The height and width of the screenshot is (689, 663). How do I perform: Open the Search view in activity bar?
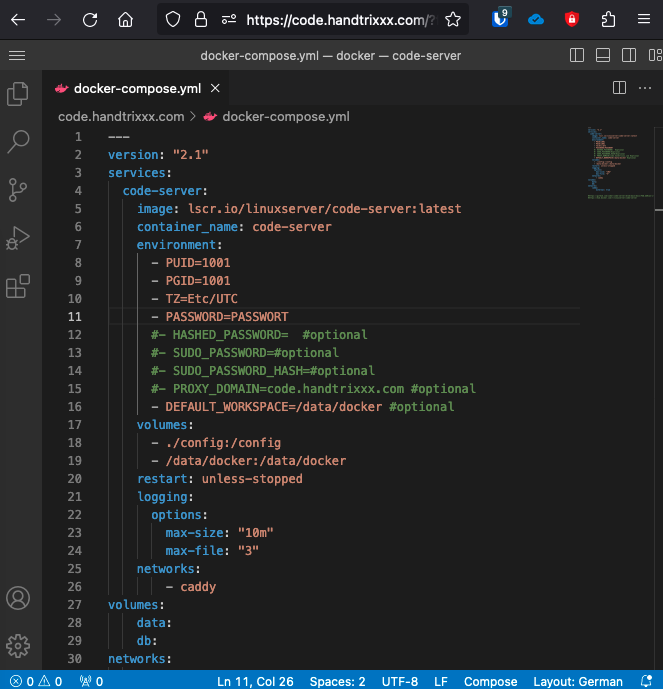[18, 142]
